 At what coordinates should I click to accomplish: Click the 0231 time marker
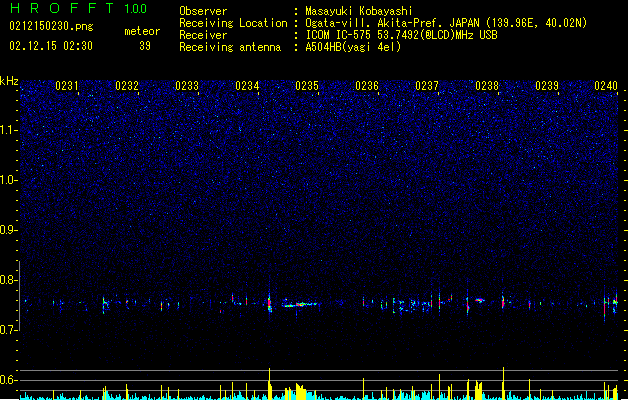[x=67, y=85]
